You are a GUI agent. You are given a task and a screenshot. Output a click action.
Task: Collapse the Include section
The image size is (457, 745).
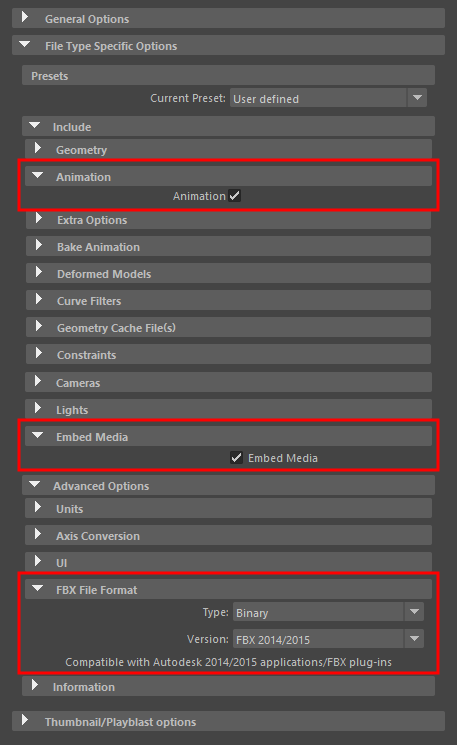click(x=228, y=126)
